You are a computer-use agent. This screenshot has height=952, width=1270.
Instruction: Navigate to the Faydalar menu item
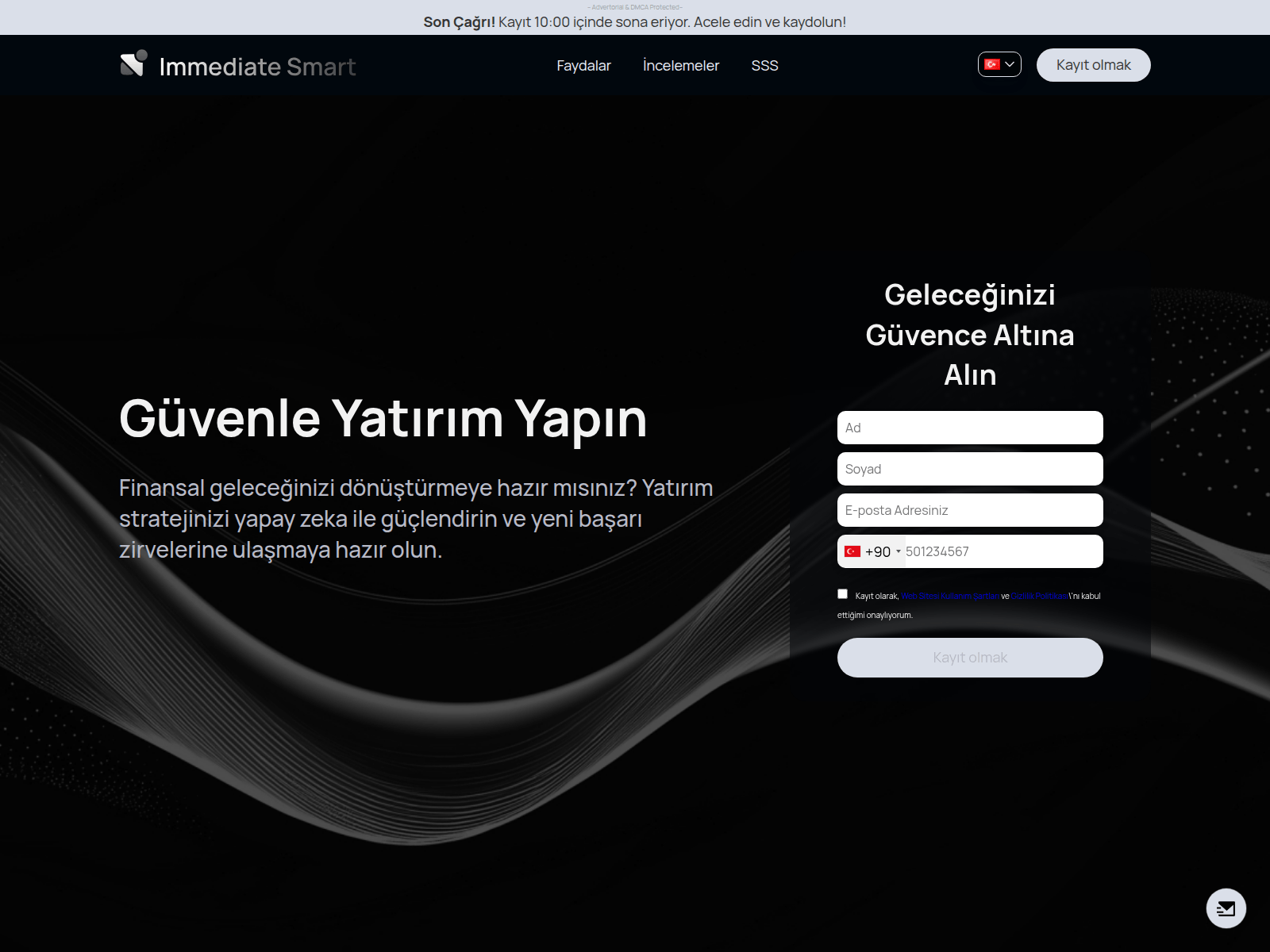[584, 65]
